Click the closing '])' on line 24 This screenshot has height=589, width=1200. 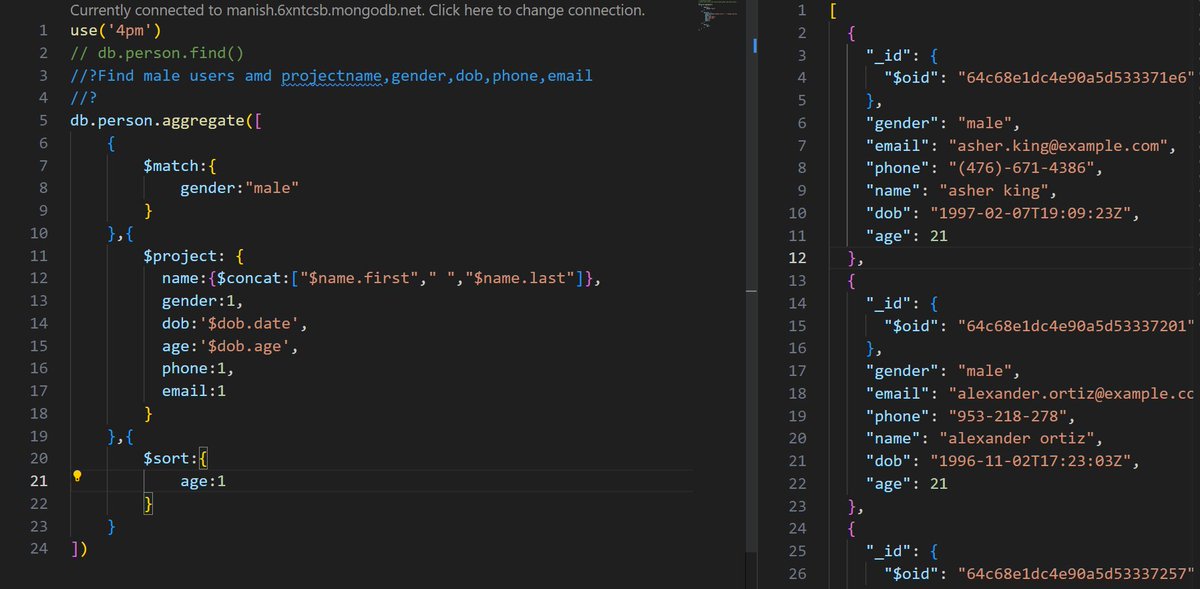[79, 549]
